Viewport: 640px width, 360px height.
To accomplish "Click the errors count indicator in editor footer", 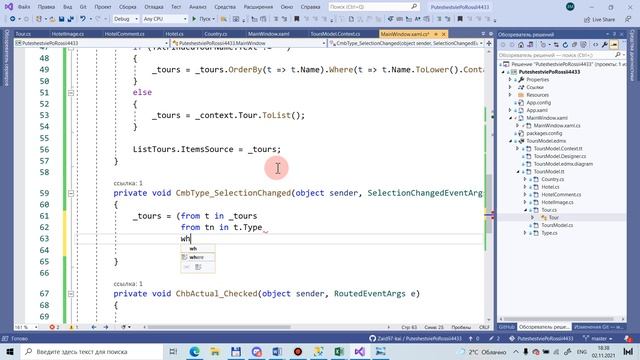I will tap(54, 327).
